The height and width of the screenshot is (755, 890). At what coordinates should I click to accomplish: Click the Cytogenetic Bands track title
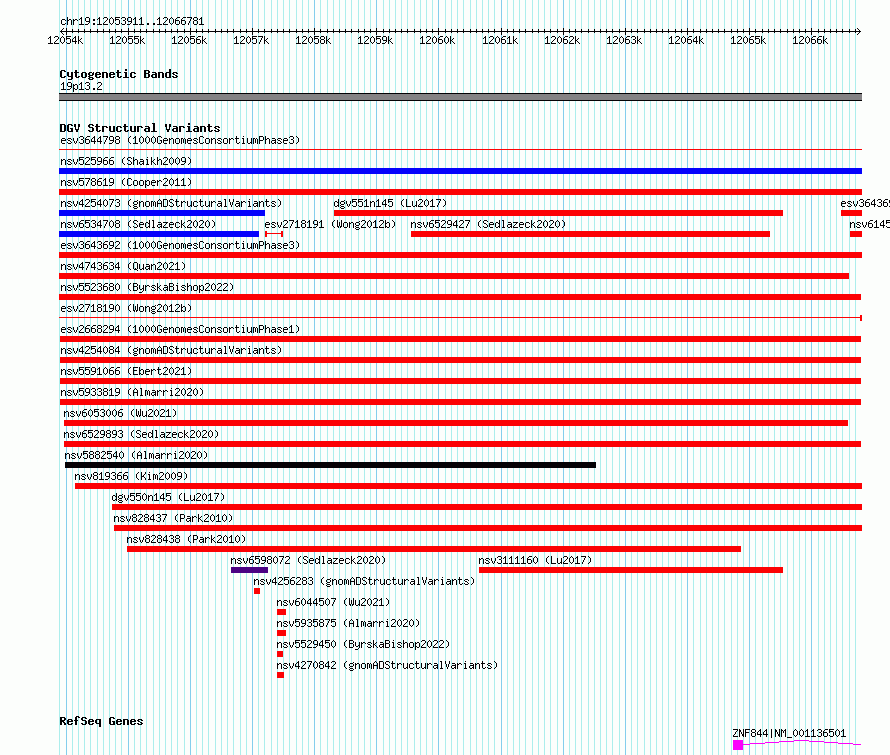coord(119,74)
